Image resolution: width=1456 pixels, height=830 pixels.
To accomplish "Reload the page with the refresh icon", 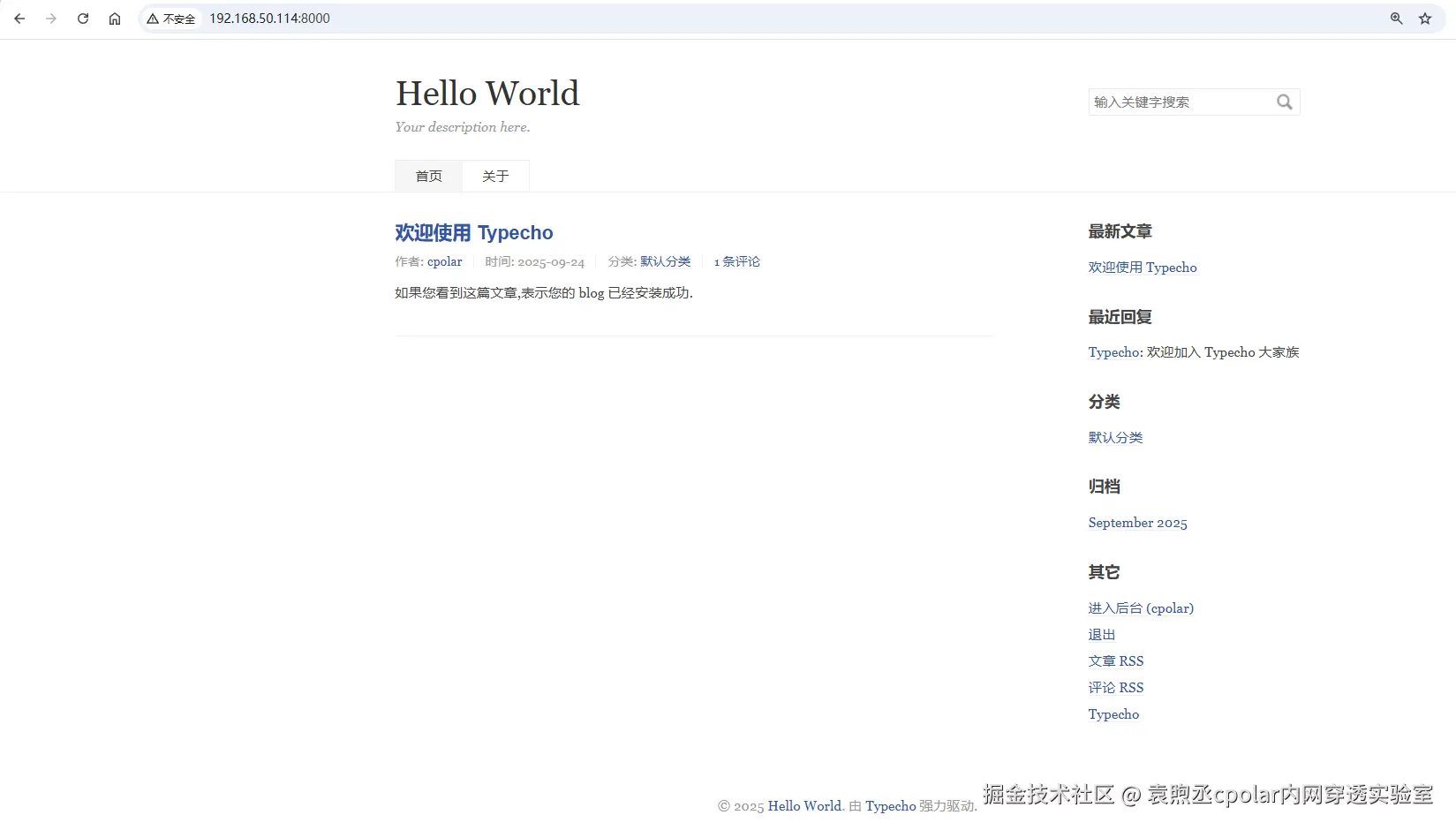I will pyautogui.click(x=83, y=19).
